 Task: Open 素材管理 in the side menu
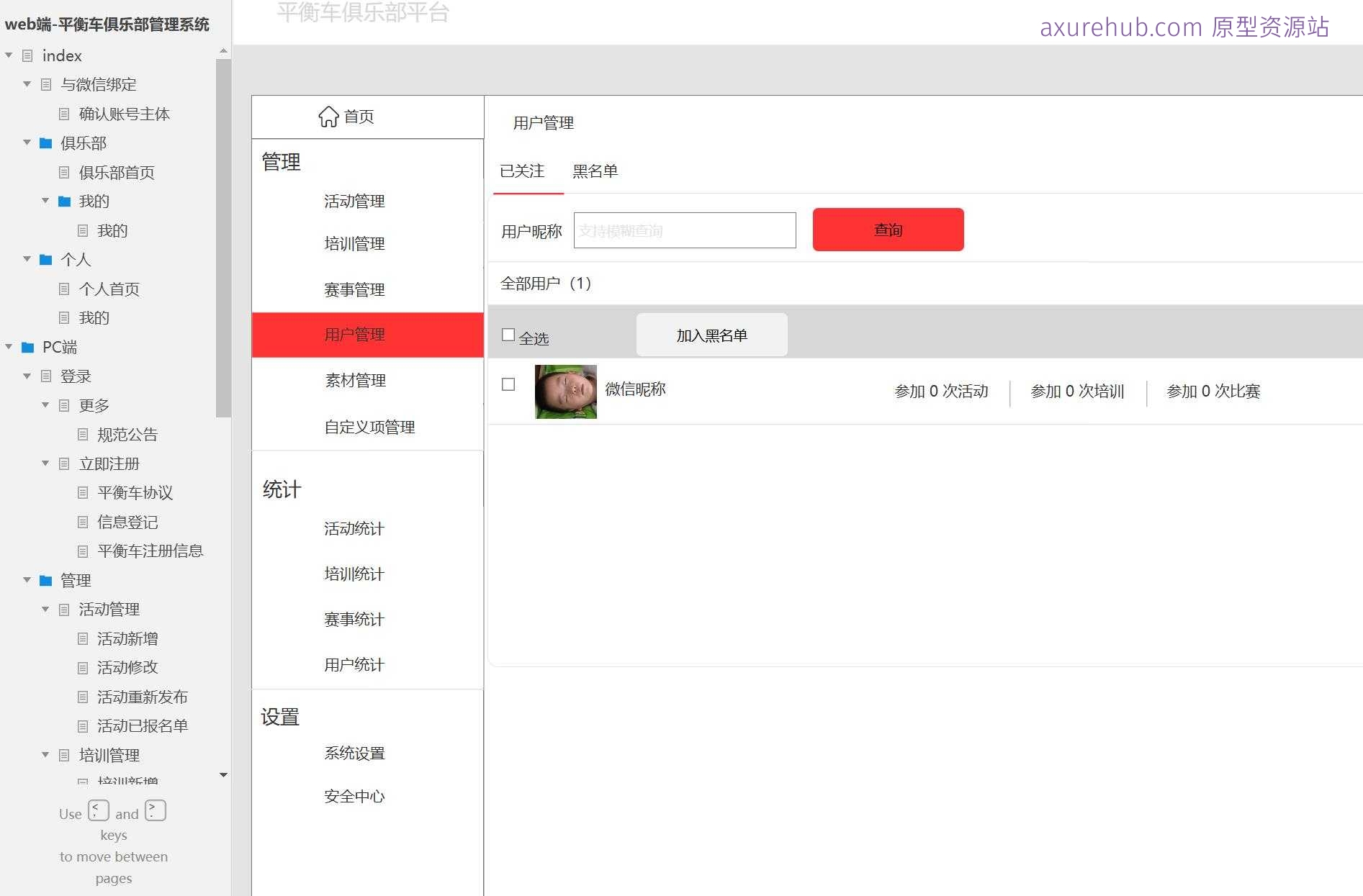(x=356, y=380)
